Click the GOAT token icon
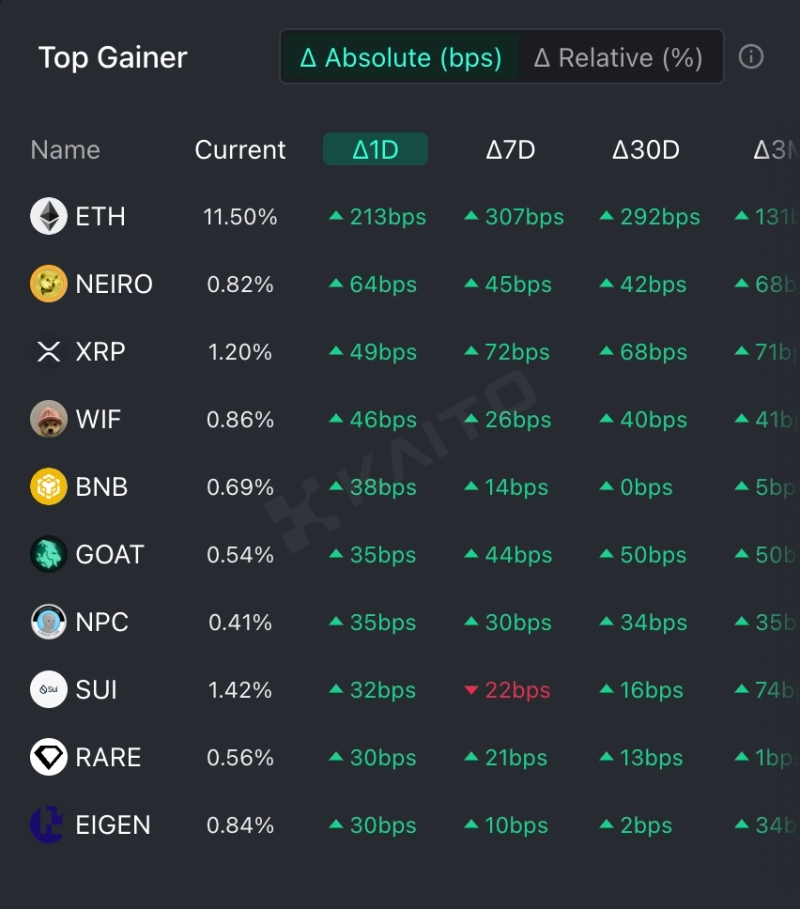Image resolution: width=800 pixels, height=909 pixels. pos(48,554)
